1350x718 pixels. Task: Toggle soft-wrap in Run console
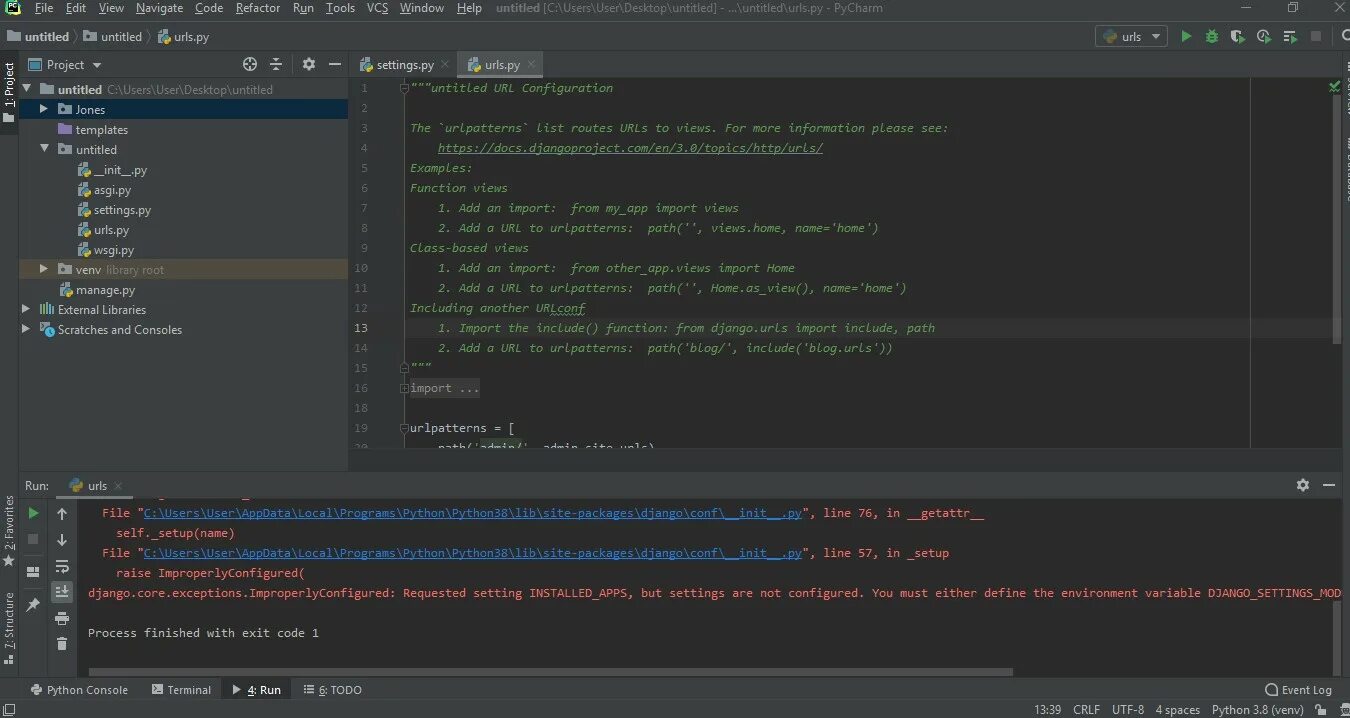(62, 566)
